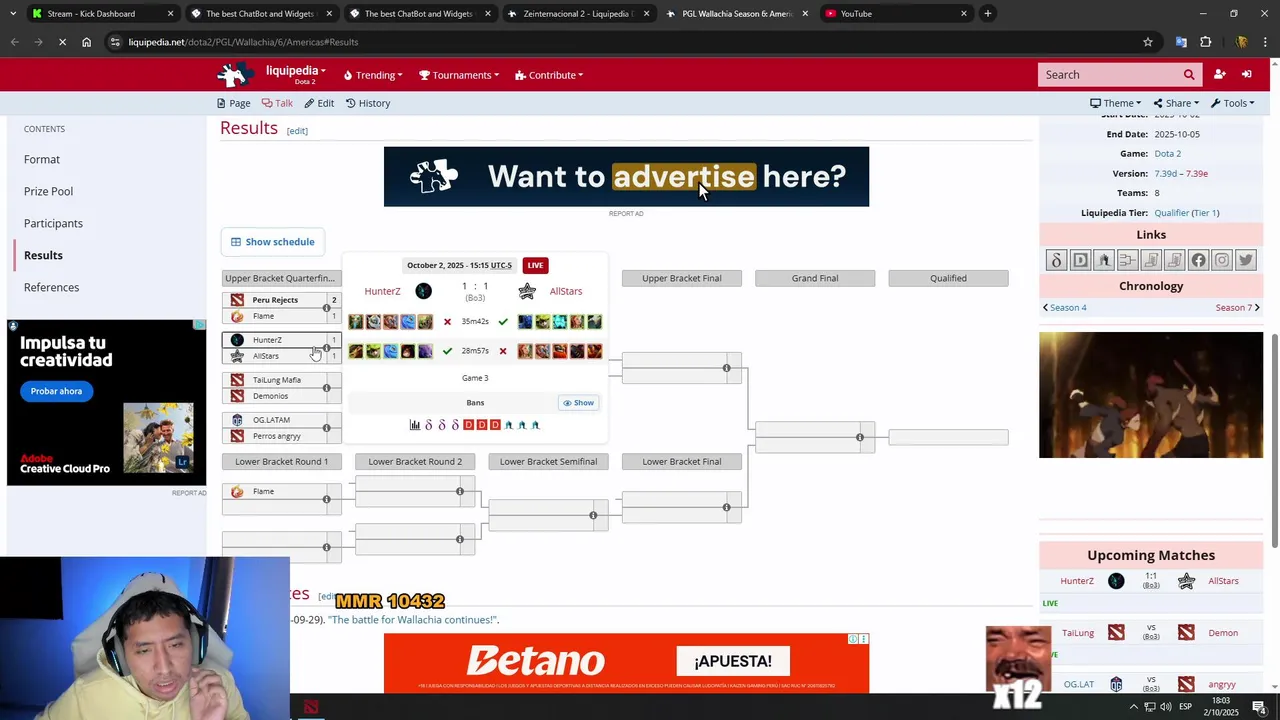Viewport: 1280px width, 720px height.
Task: Switch to the Talk tab
Action: point(277,103)
